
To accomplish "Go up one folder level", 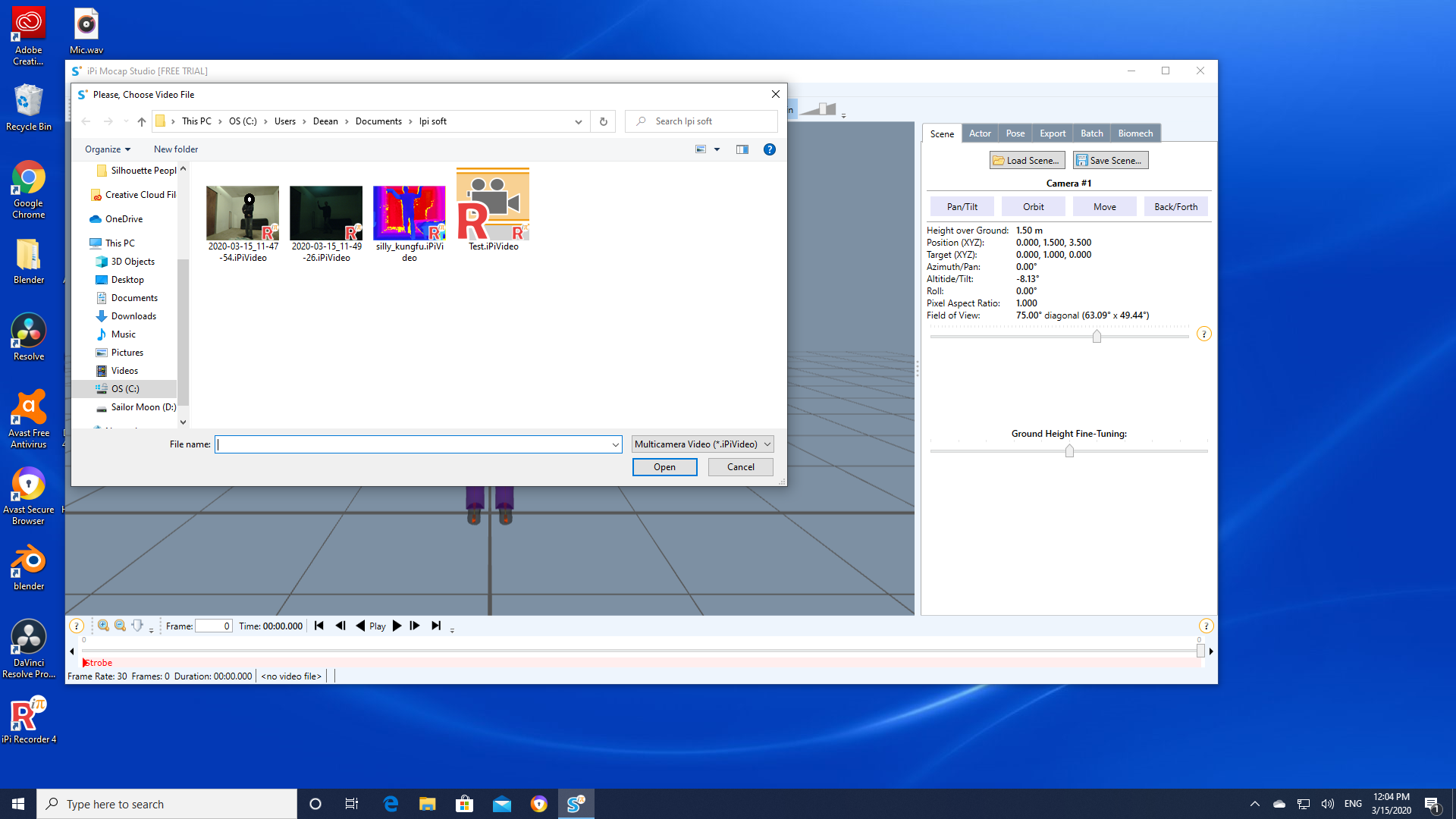I will click(142, 121).
